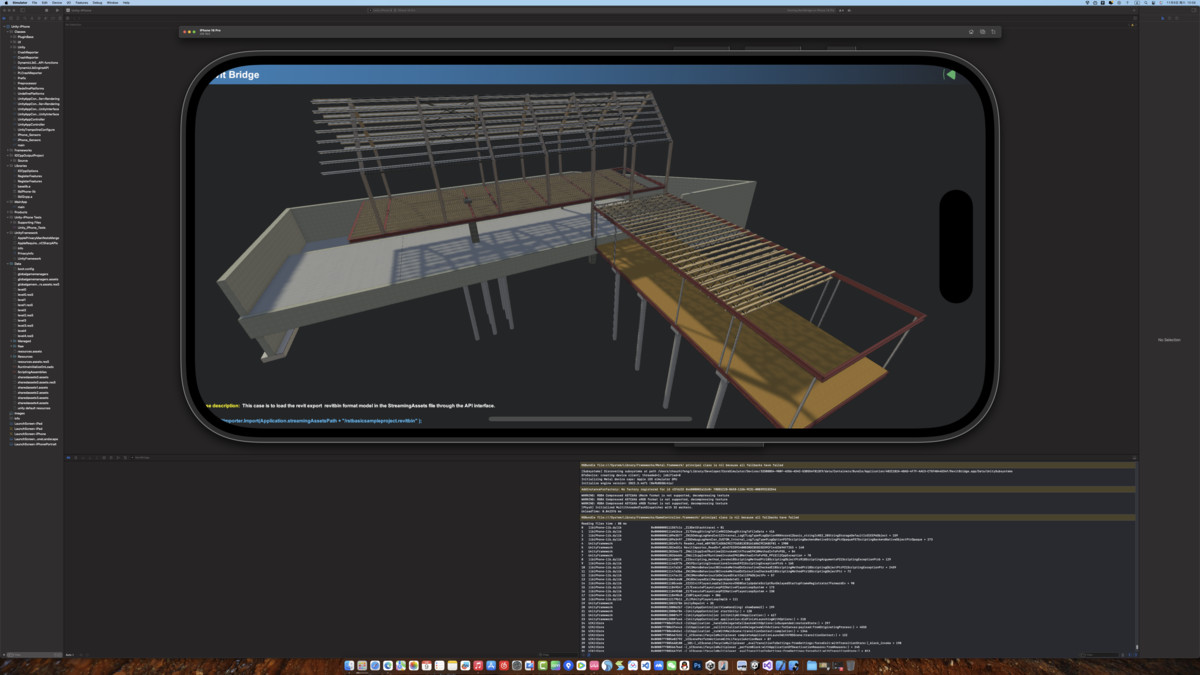Expand the Managed folder
1200x675 pixels.
pyautogui.click(x=11, y=341)
